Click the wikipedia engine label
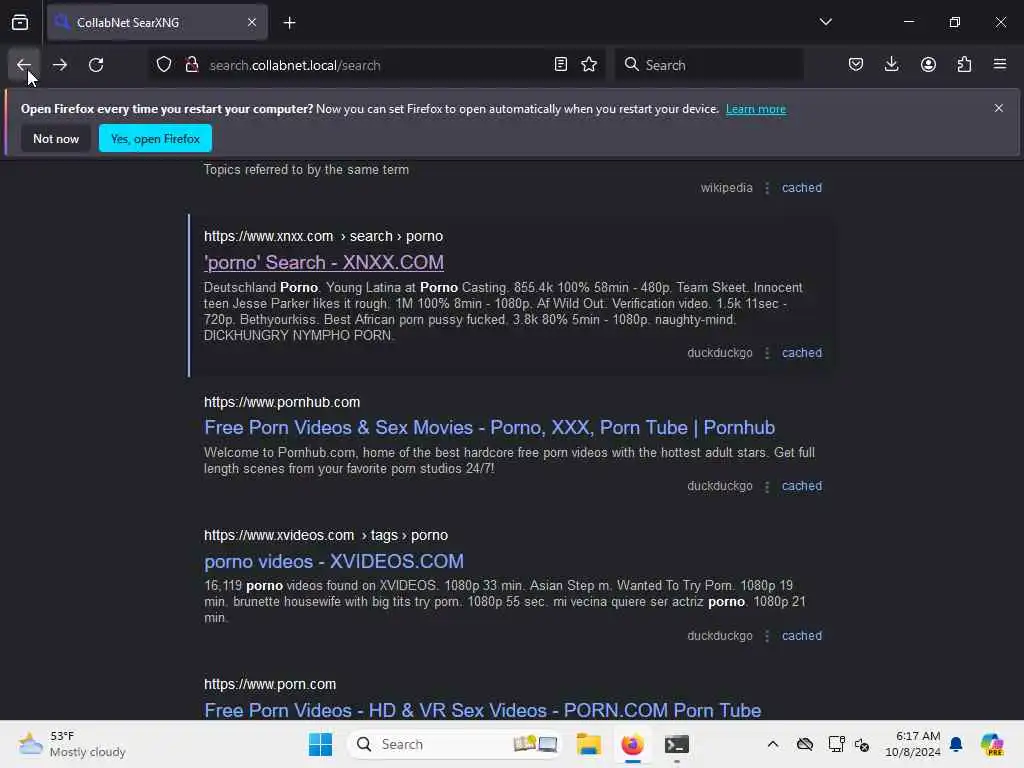 tap(726, 188)
